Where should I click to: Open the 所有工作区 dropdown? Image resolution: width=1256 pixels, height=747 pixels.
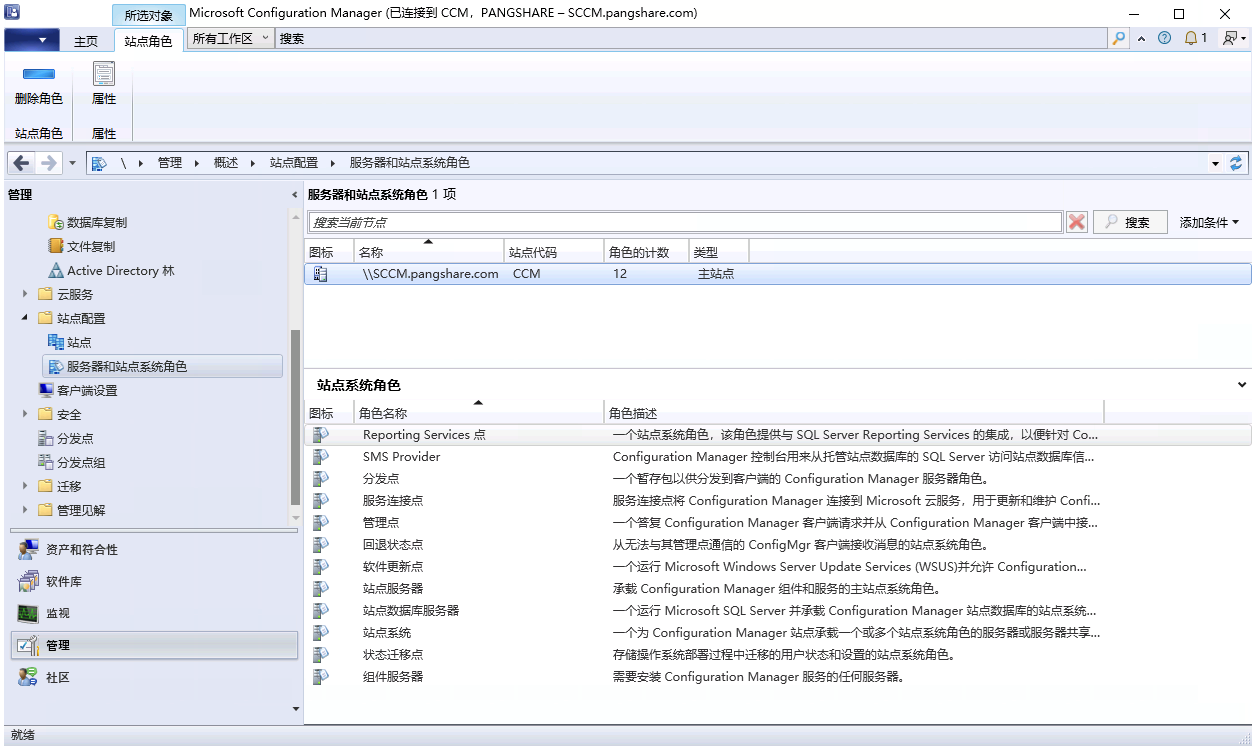click(231, 38)
